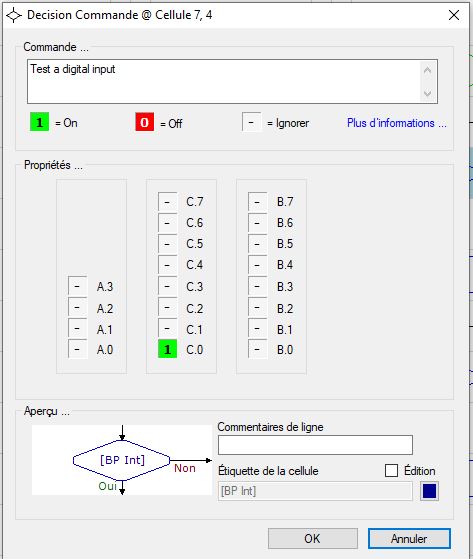Toggle the C.0 input state box
Screen dimensions: 473x559
coord(168,349)
